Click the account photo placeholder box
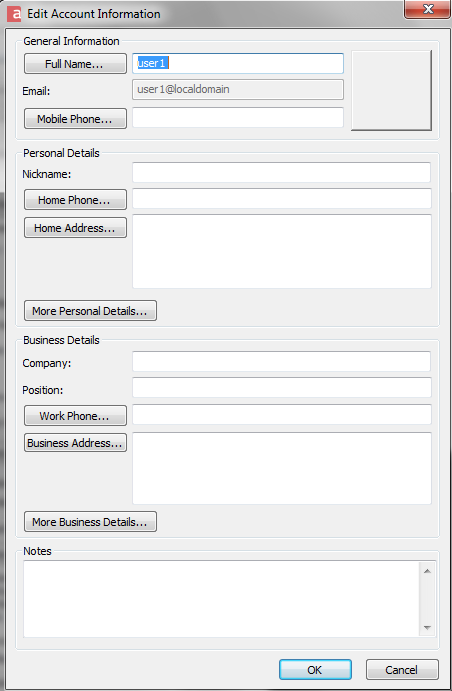Image resolution: width=452 pixels, height=691 pixels. [391, 90]
